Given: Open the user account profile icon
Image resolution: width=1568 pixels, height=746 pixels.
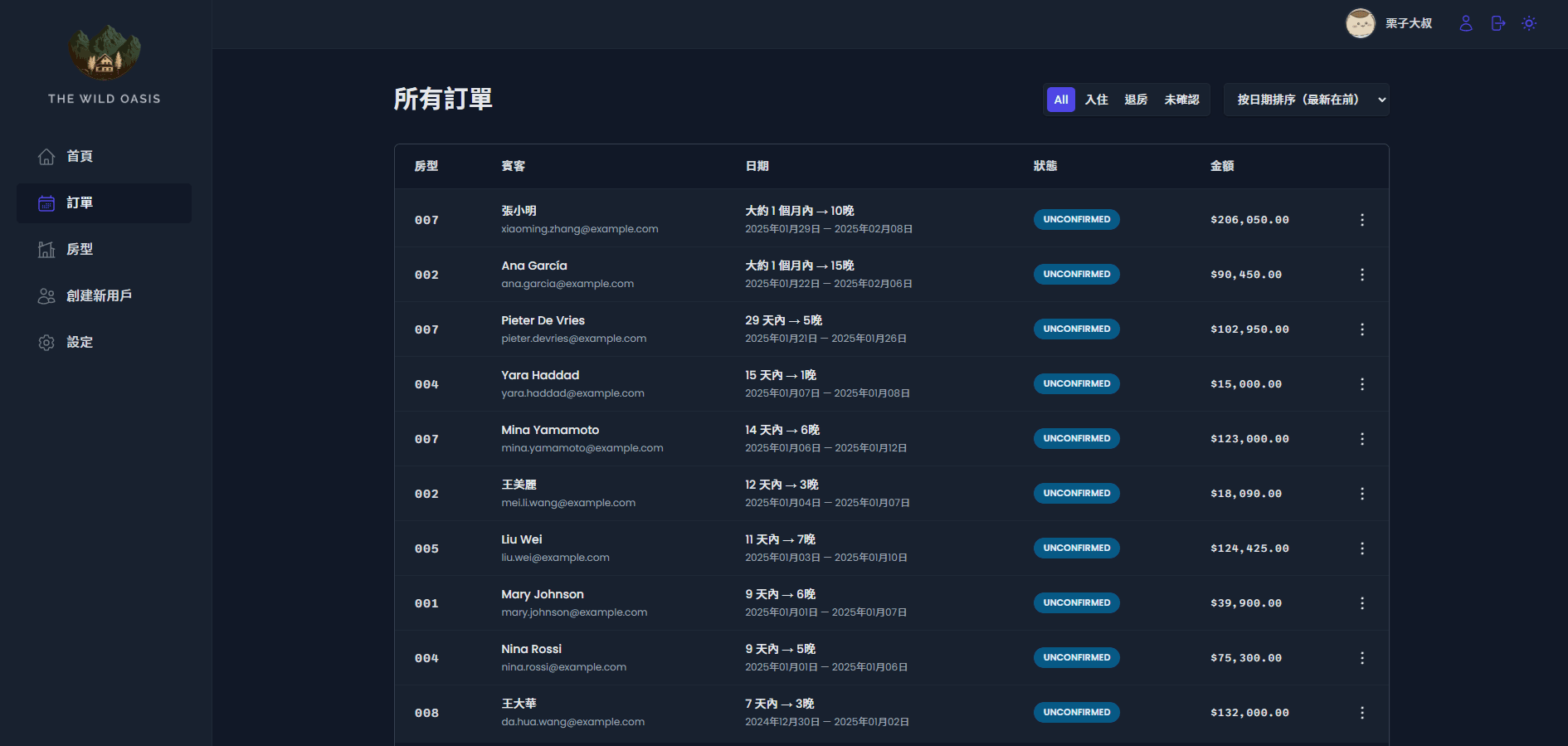Looking at the screenshot, I should pyautogui.click(x=1466, y=23).
